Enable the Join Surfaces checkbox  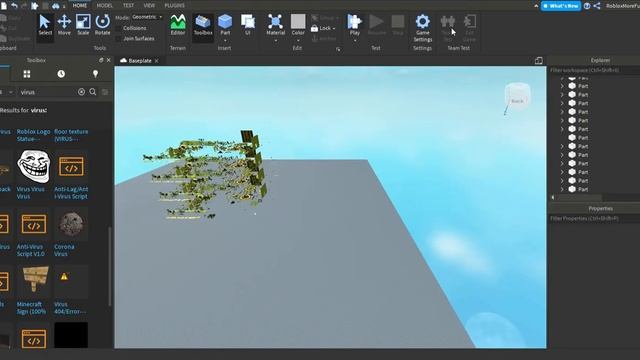pos(118,38)
